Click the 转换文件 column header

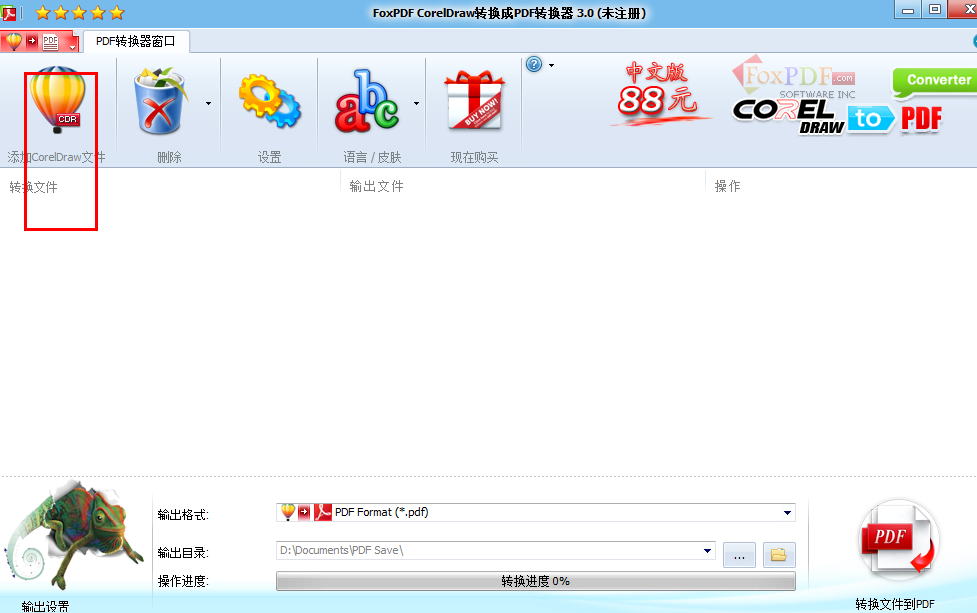(34, 187)
